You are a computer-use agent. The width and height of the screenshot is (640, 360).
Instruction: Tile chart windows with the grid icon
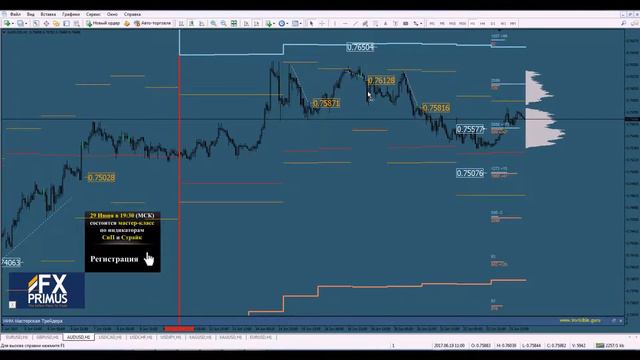[x=234, y=24]
